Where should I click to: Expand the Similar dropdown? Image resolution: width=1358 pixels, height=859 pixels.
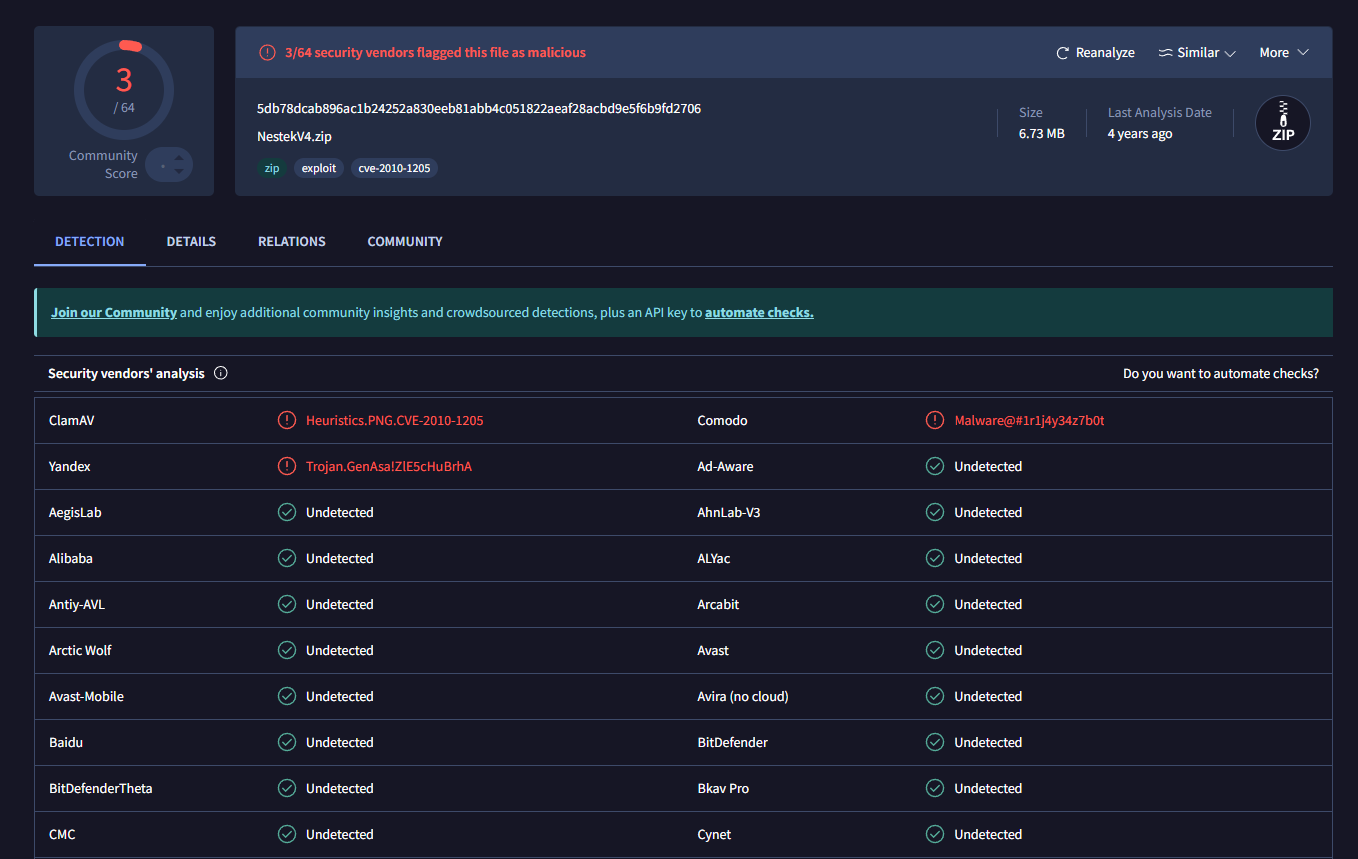(x=1197, y=52)
